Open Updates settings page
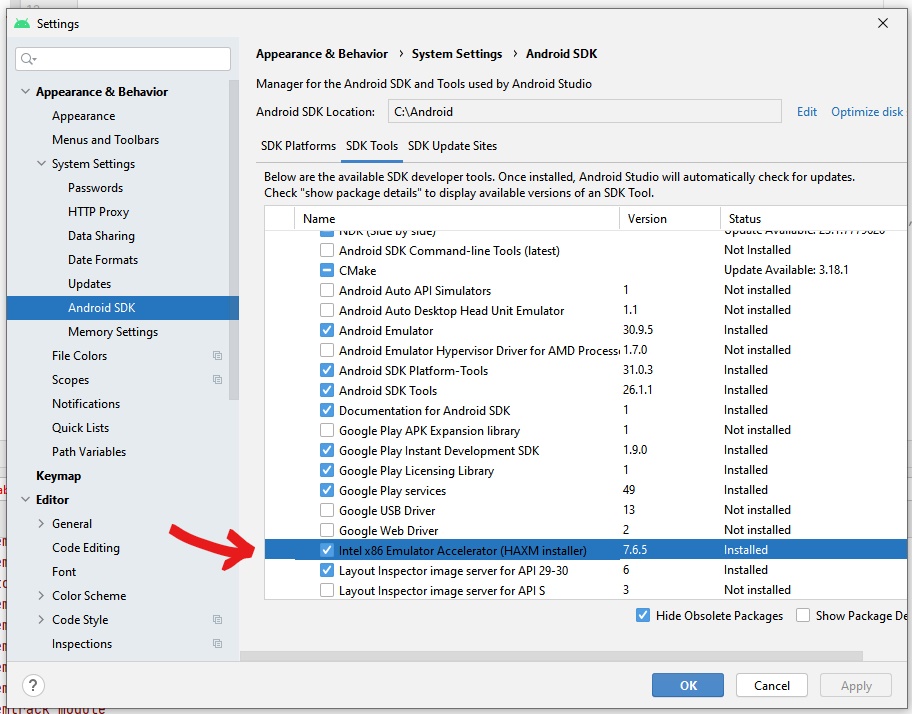Screen dimensions: 912x714 pyautogui.click(x=90, y=284)
